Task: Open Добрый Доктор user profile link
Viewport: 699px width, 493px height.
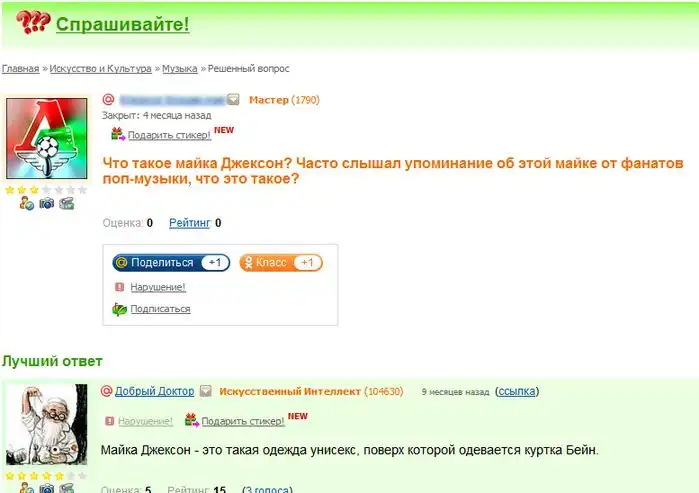Action: click(155, 391)
